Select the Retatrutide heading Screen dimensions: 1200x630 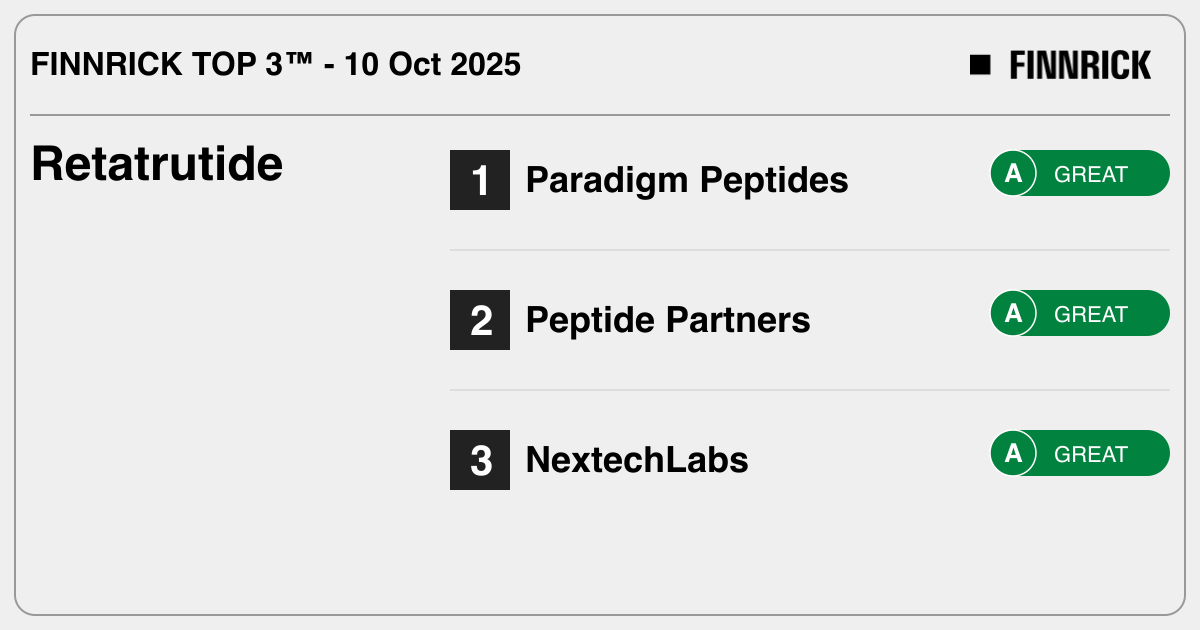tap(157, 164)
